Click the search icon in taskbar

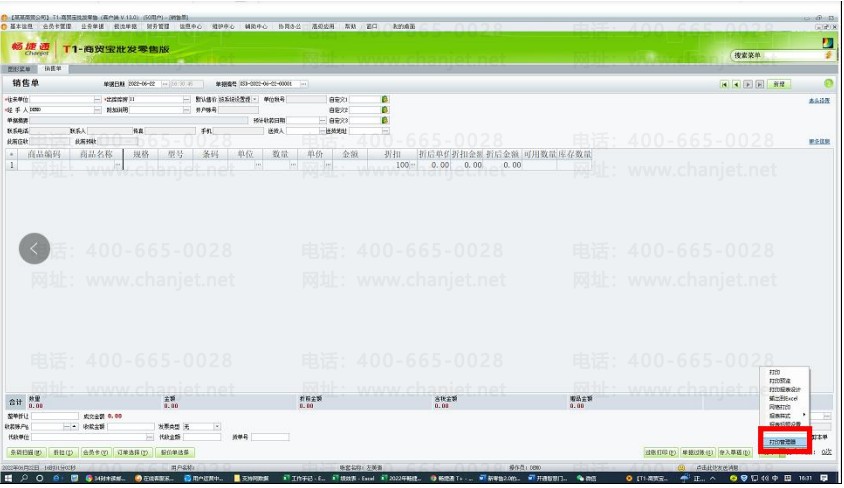coord(25,479)
